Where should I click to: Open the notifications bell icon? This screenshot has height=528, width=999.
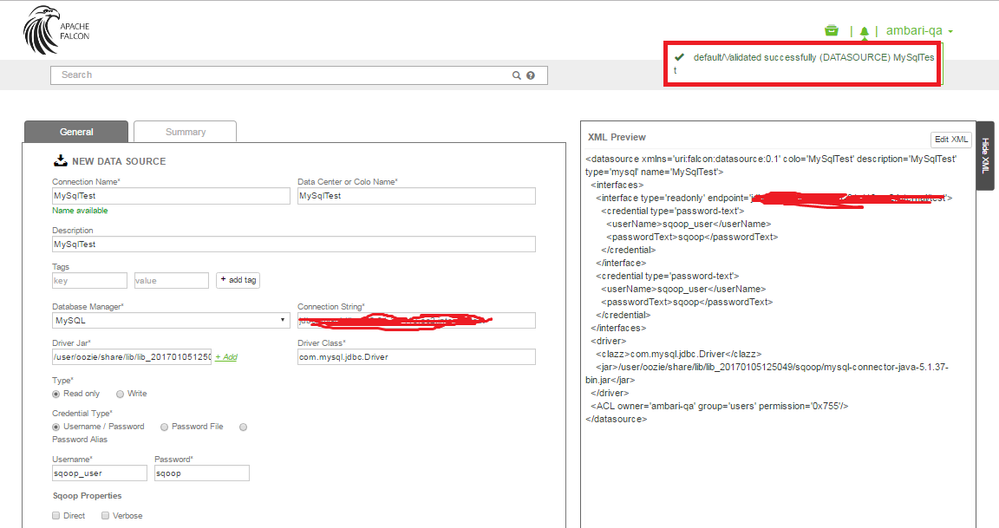pyautogui.click(x=864, y=31)
